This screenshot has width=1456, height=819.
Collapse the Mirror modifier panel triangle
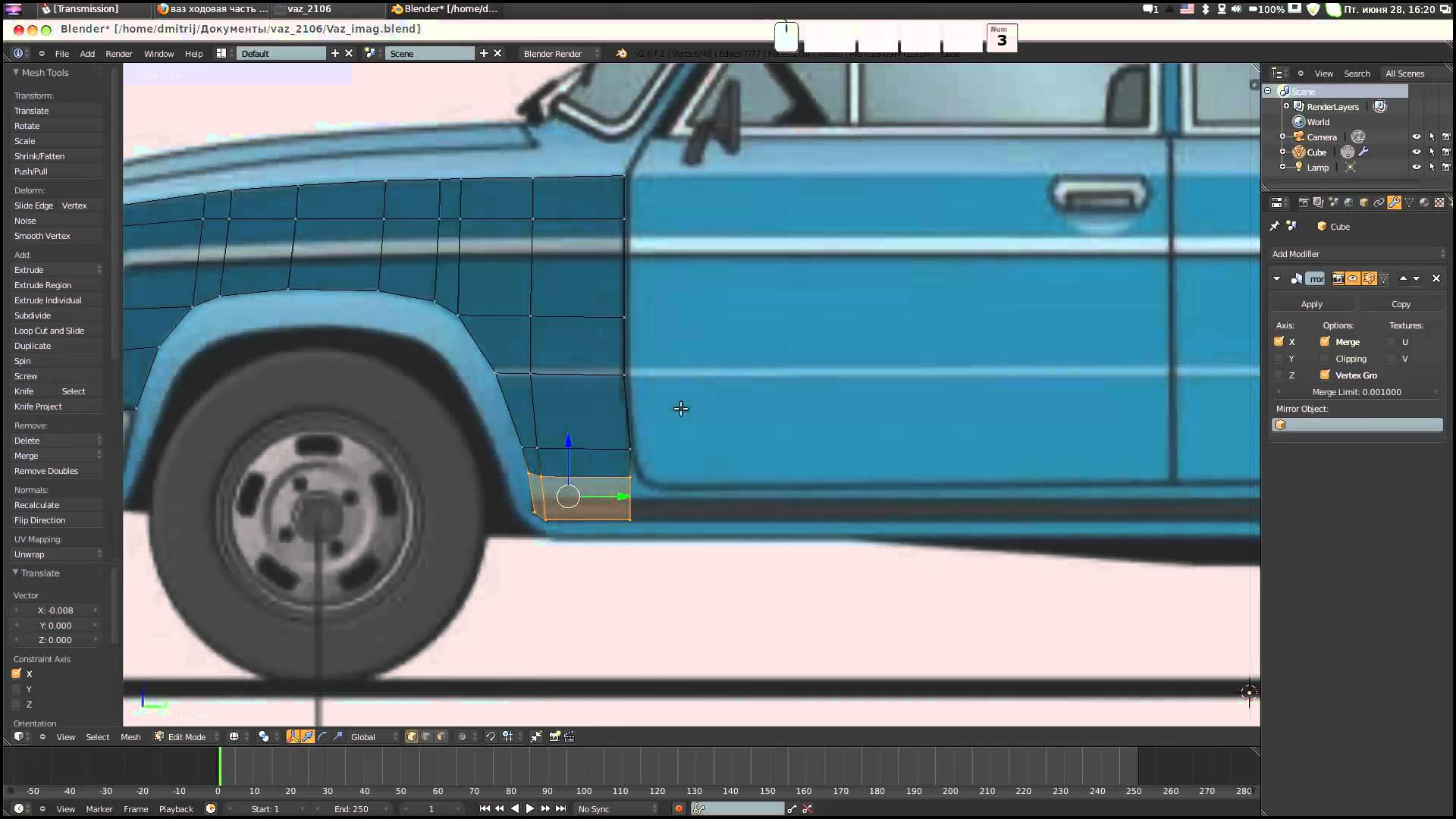(1277, 279)
